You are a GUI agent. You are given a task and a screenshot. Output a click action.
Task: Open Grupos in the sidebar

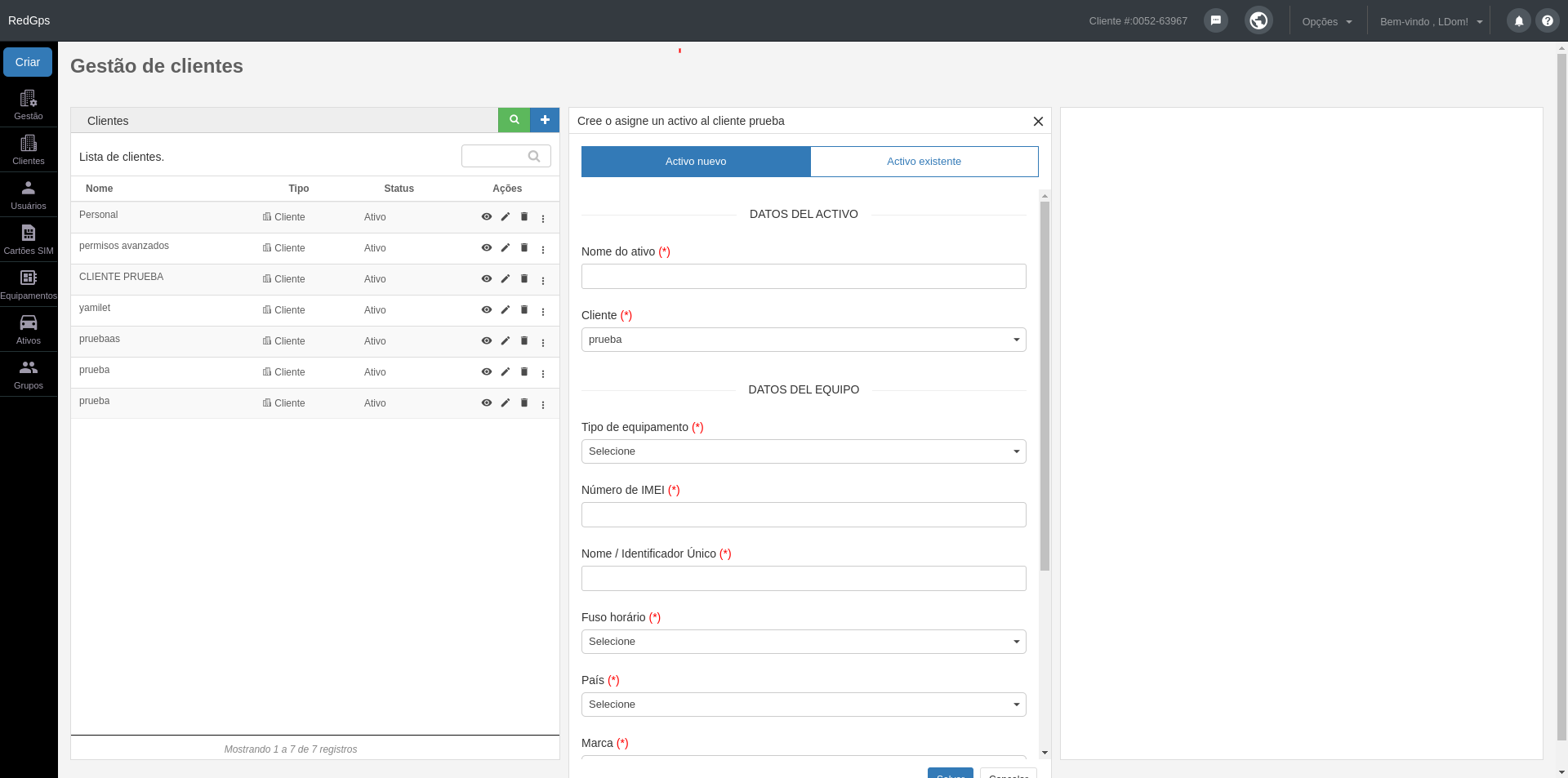[x=29, y=374]
